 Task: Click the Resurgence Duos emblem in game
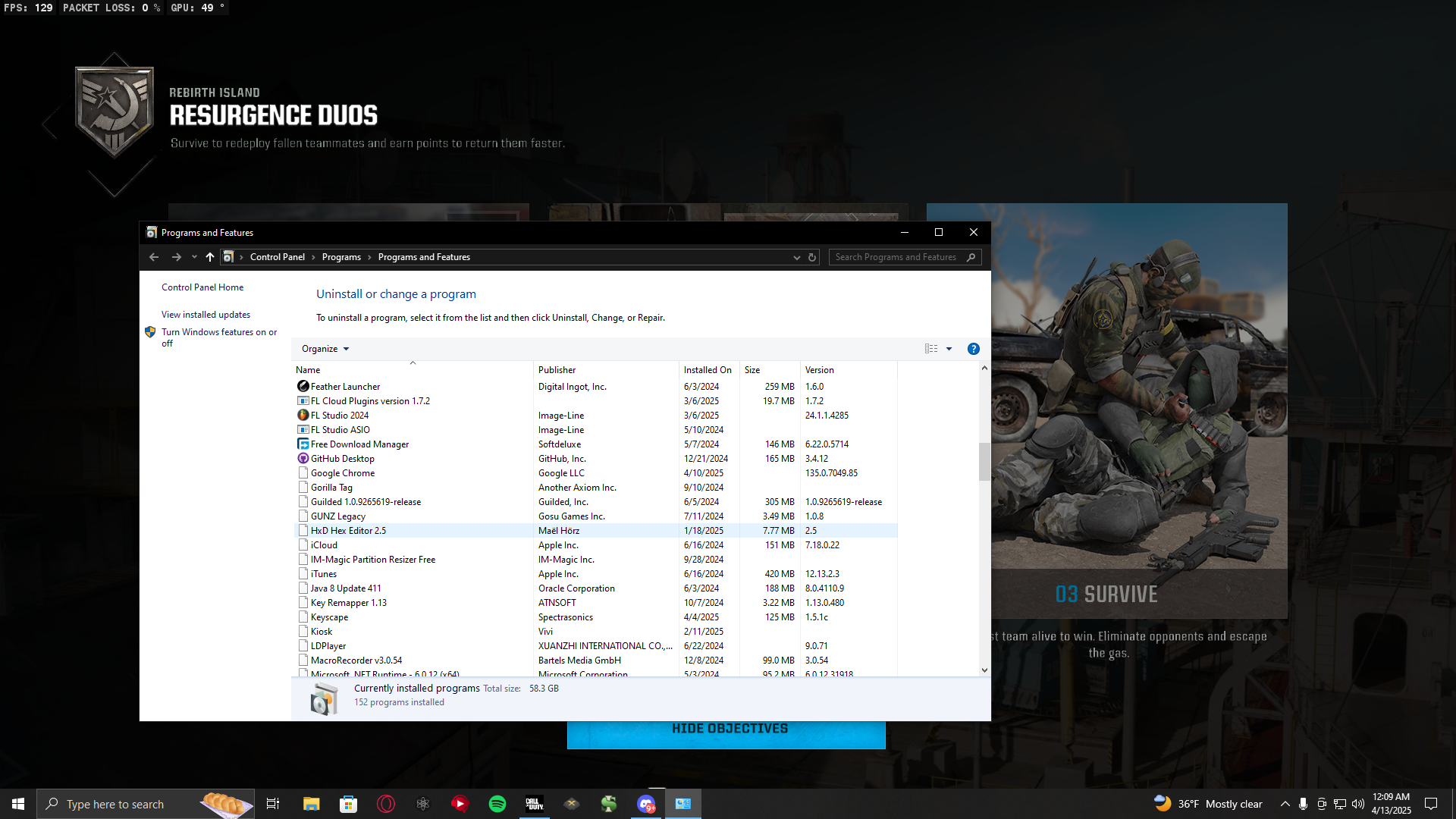click(x=115, y=112)
